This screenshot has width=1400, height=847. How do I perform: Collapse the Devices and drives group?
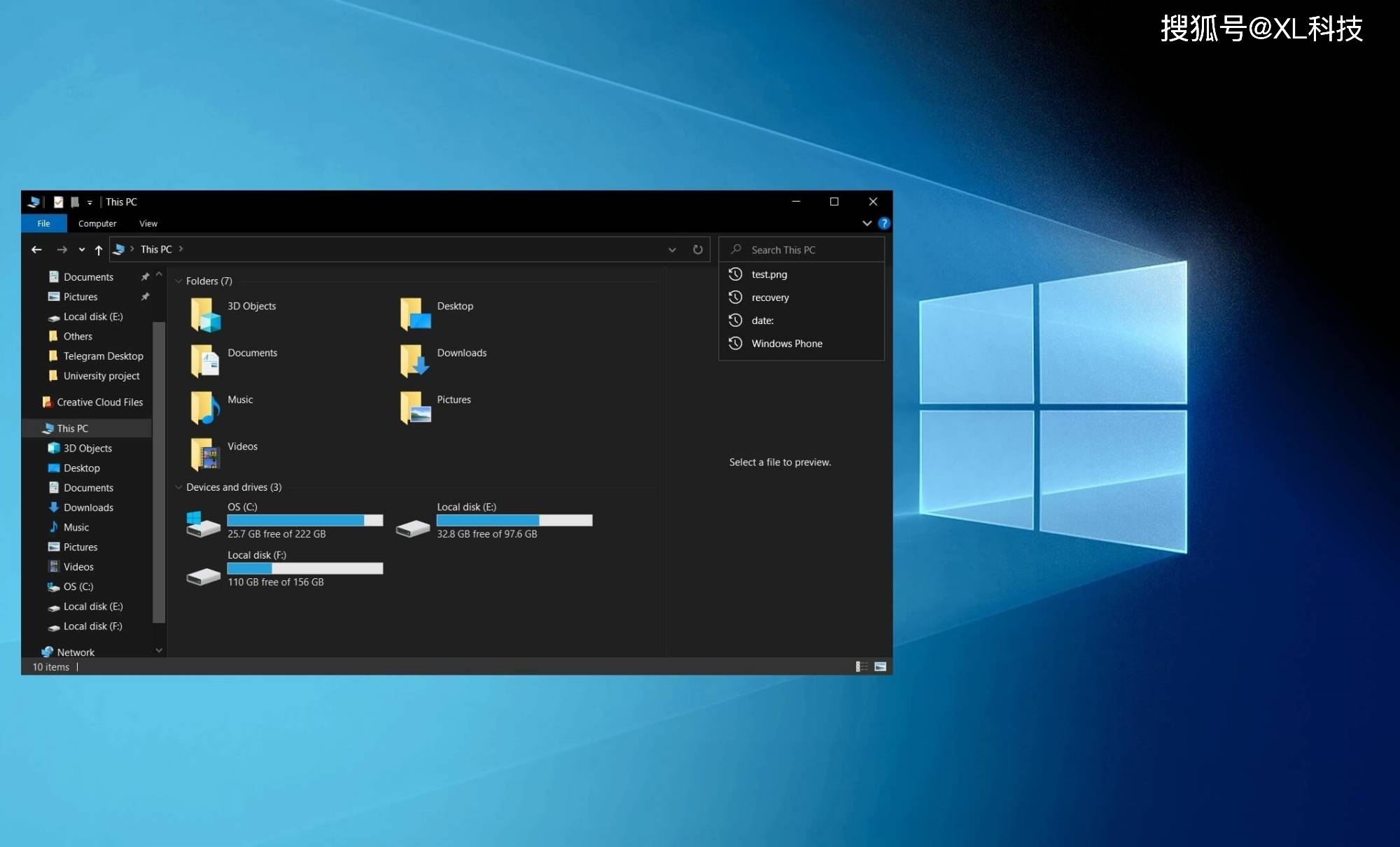click(178, 487)
